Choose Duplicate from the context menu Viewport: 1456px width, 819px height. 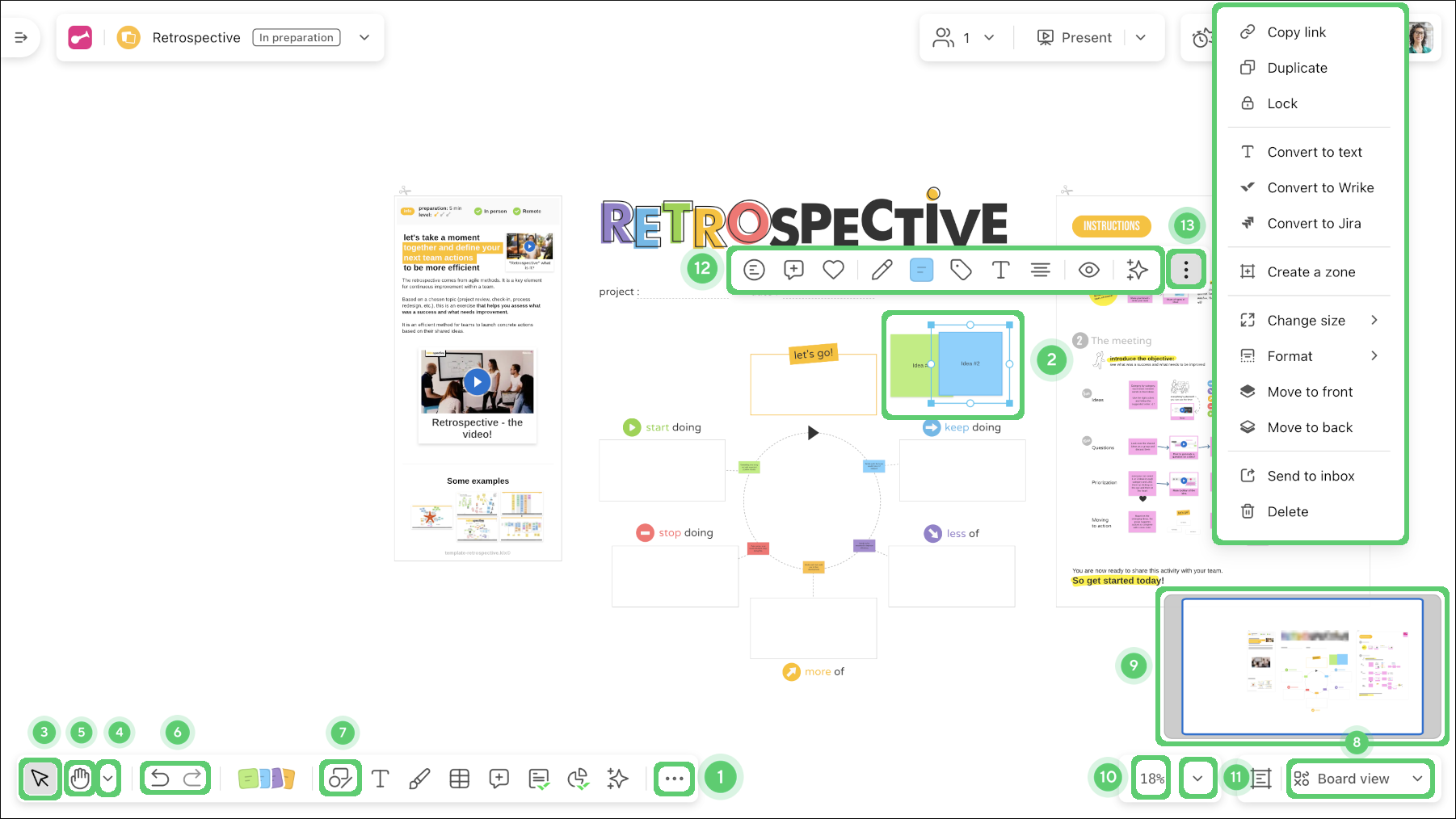pyautogui.click(x=1296, y=67)
